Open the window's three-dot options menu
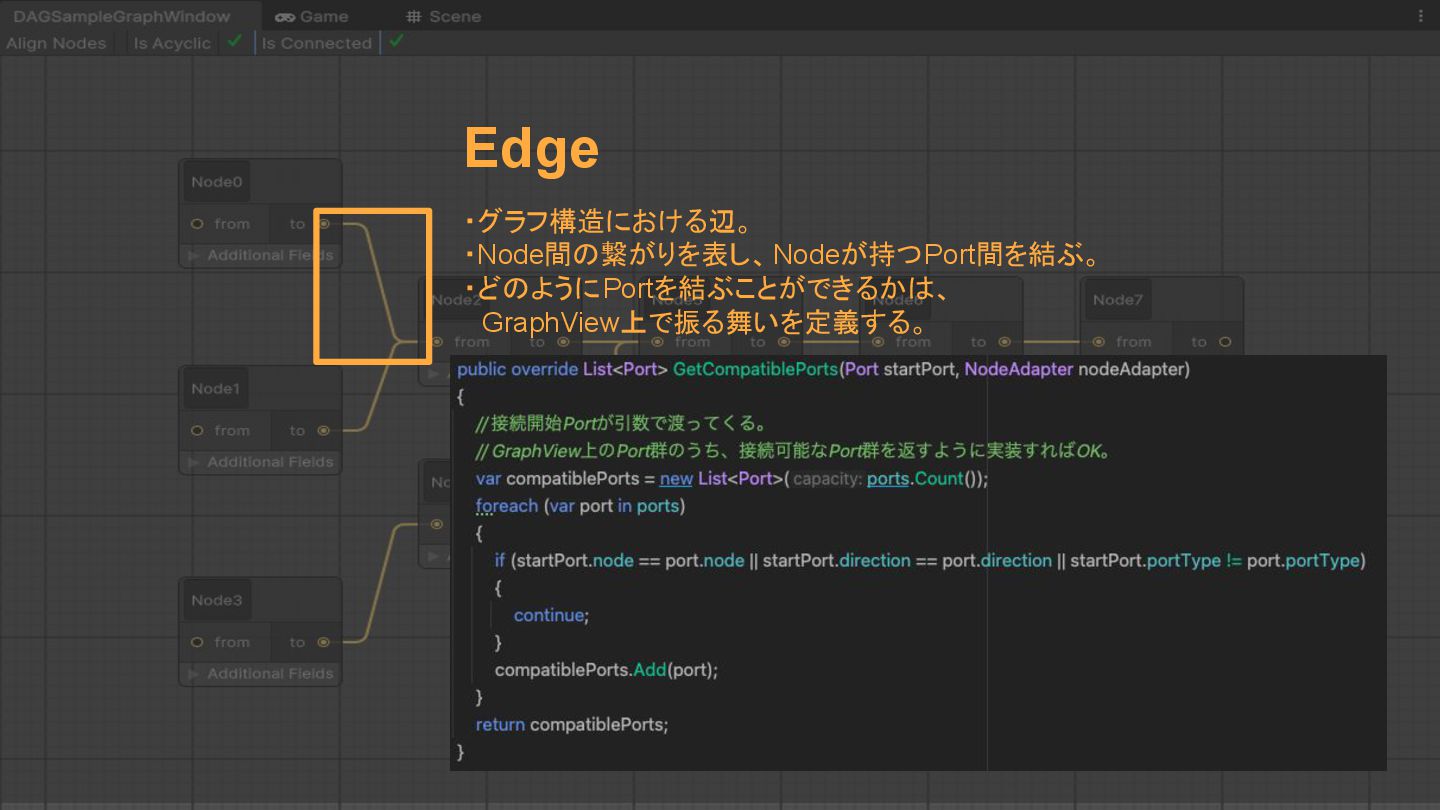 [x=1421, y=16]
